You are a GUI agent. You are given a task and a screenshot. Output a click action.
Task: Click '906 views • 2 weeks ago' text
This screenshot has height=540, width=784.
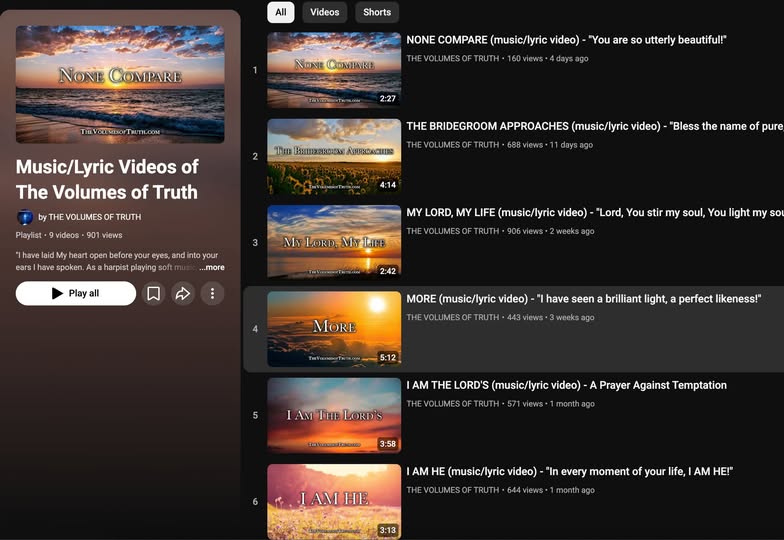coord(550,231)
